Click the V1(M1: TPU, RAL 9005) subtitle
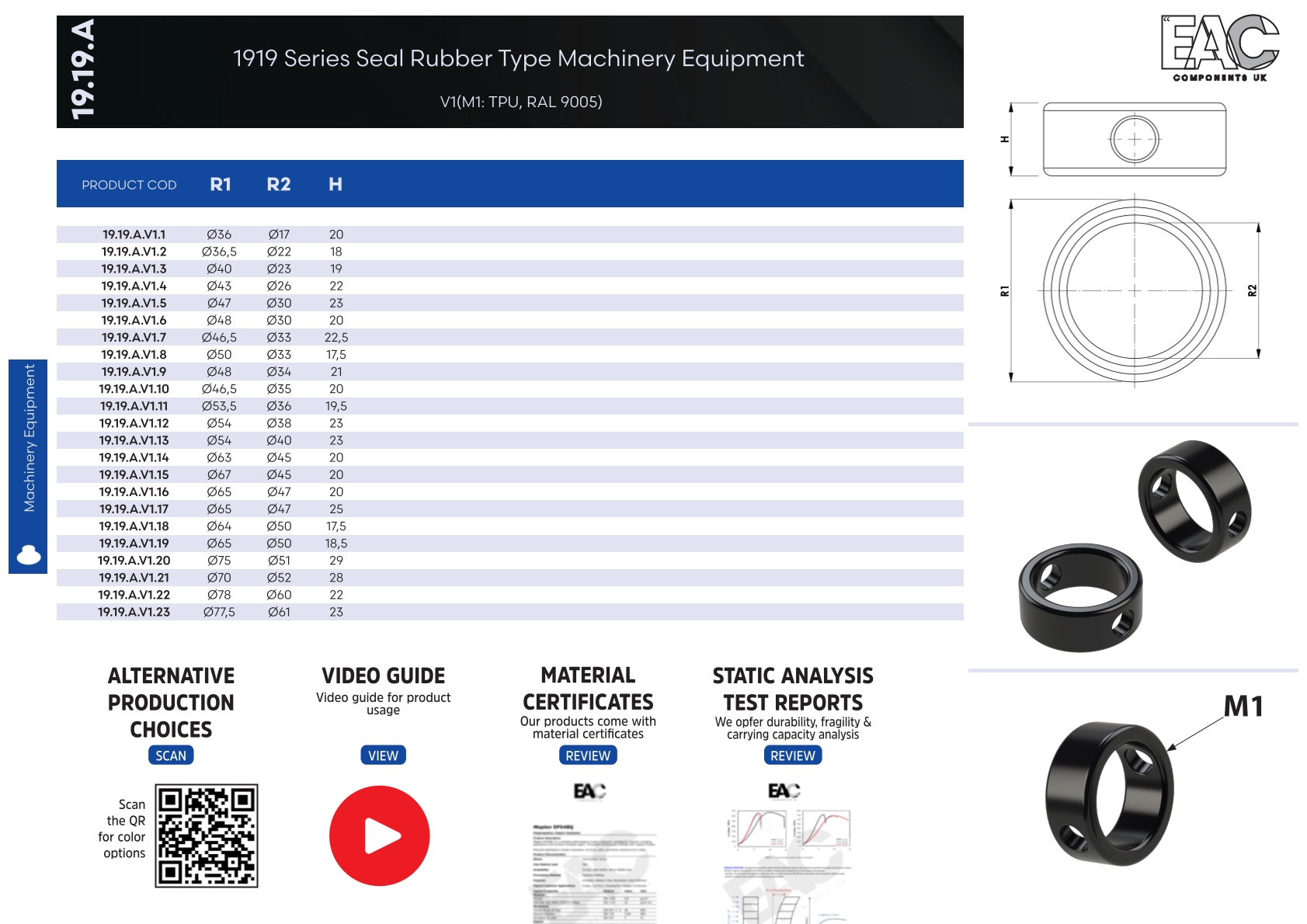Screen dimensions: 1307x924 [521, 102]
